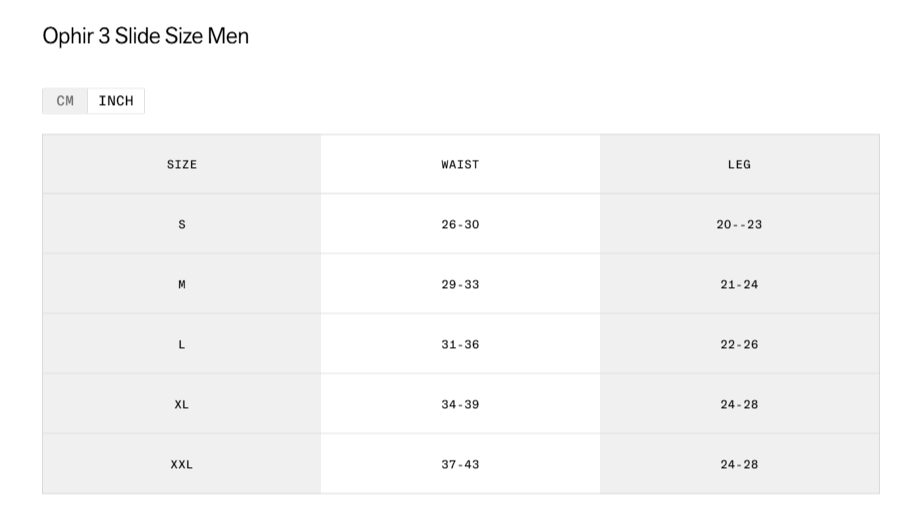Click waist value 26-30
Viewport: 922px width, 527px height.
(x=460, y=224)
